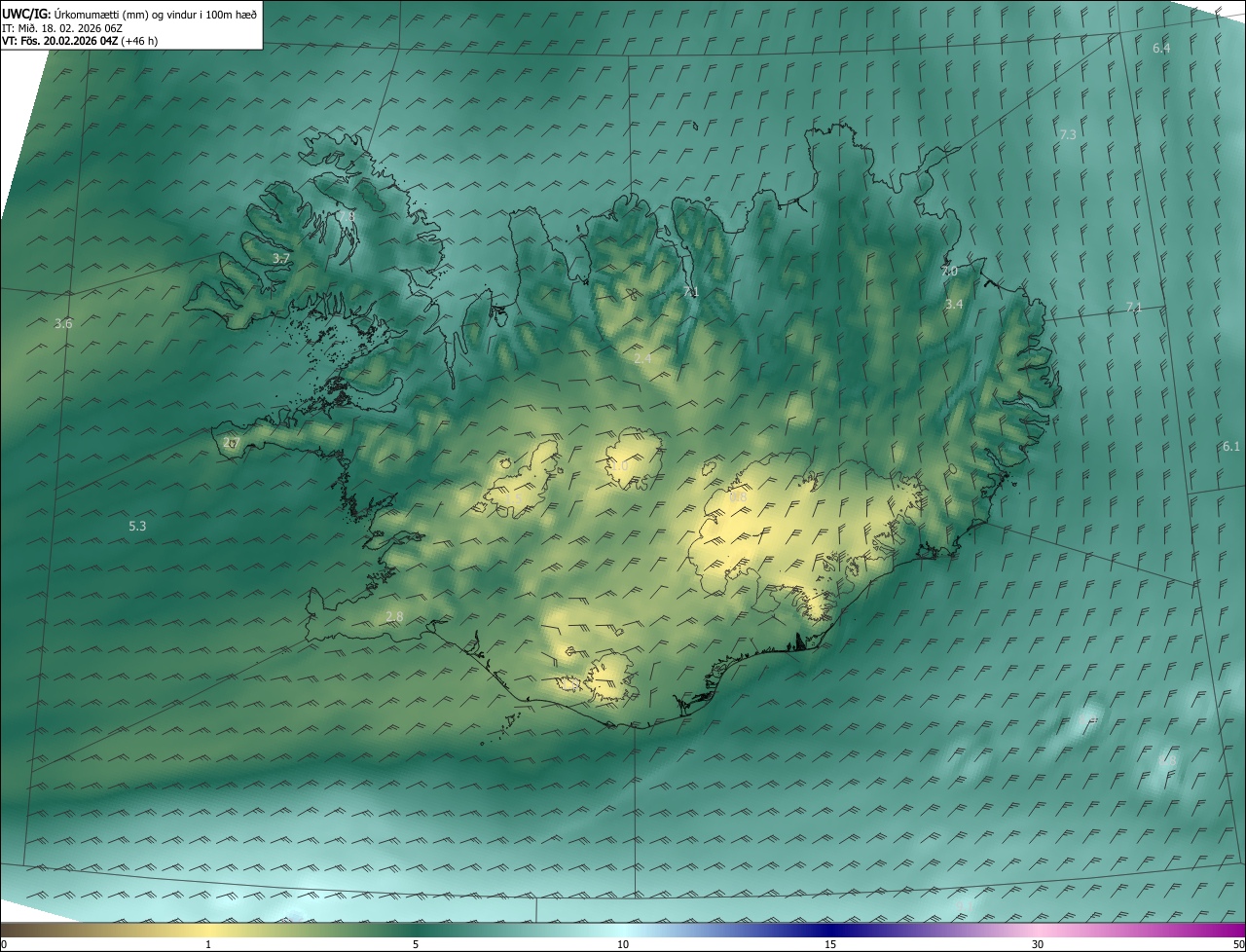Click the 6.1 value label on the map

pos(1231,446)
